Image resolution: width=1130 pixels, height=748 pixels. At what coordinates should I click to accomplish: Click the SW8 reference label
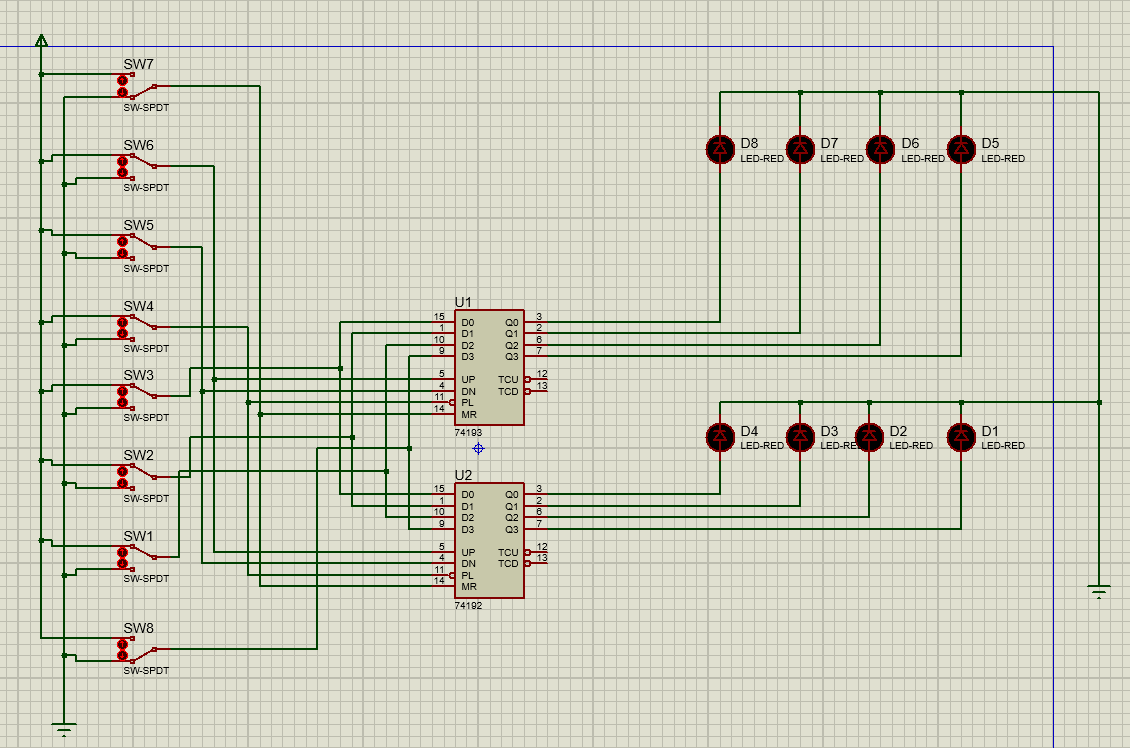coord(138,628)
